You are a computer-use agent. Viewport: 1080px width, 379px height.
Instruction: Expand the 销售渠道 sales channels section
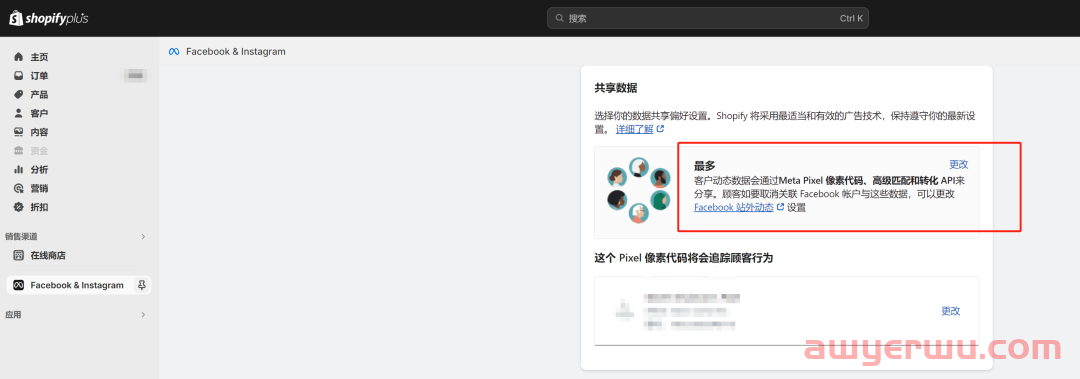143,236
